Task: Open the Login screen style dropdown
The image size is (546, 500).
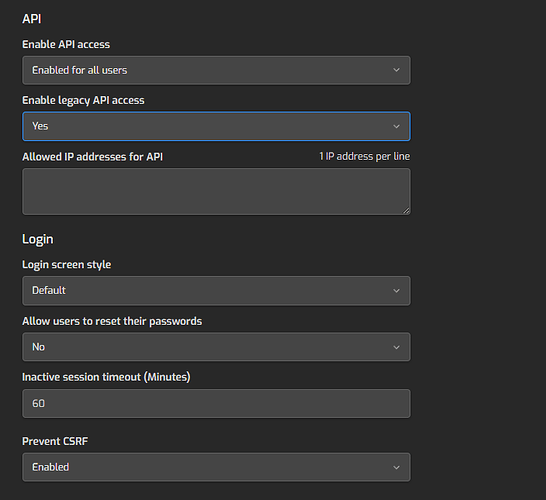Action: [216, 291]
